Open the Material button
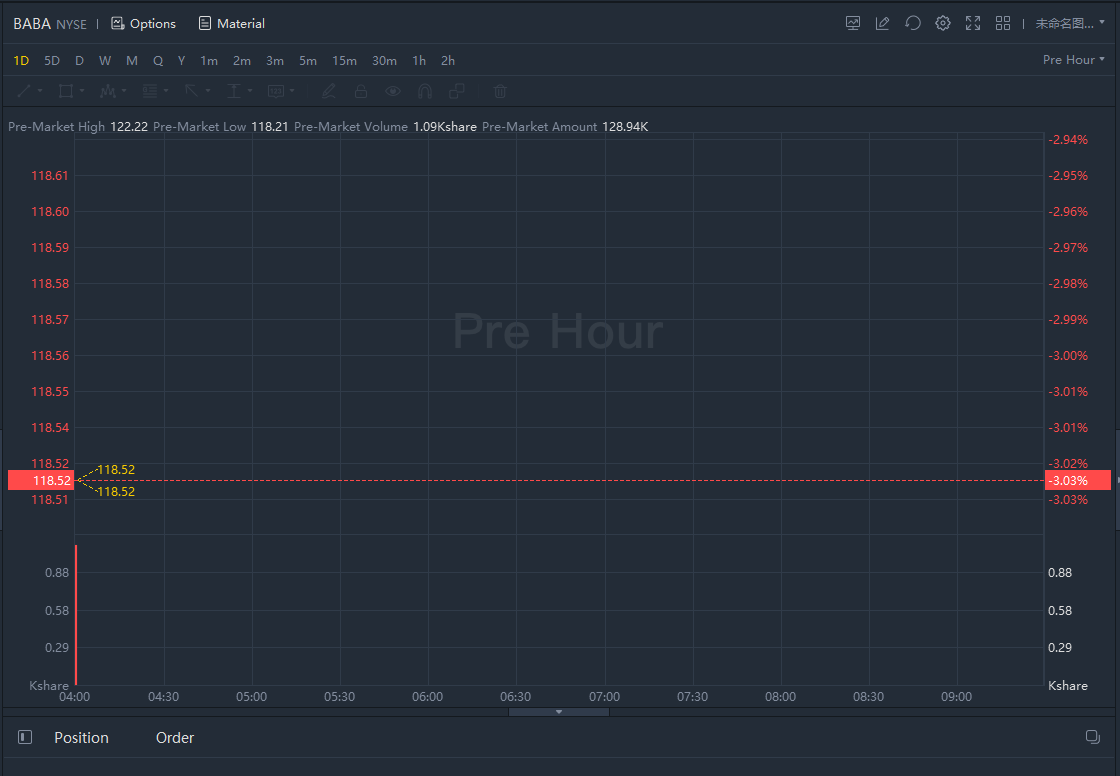 point(231,24)
